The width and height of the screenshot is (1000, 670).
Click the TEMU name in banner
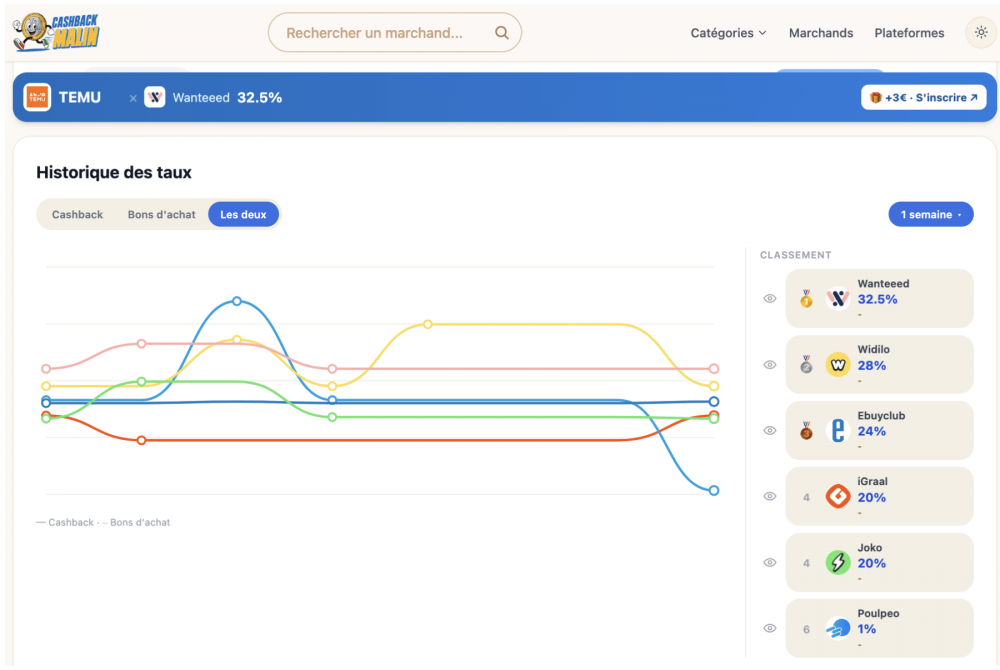coord(80,98)
